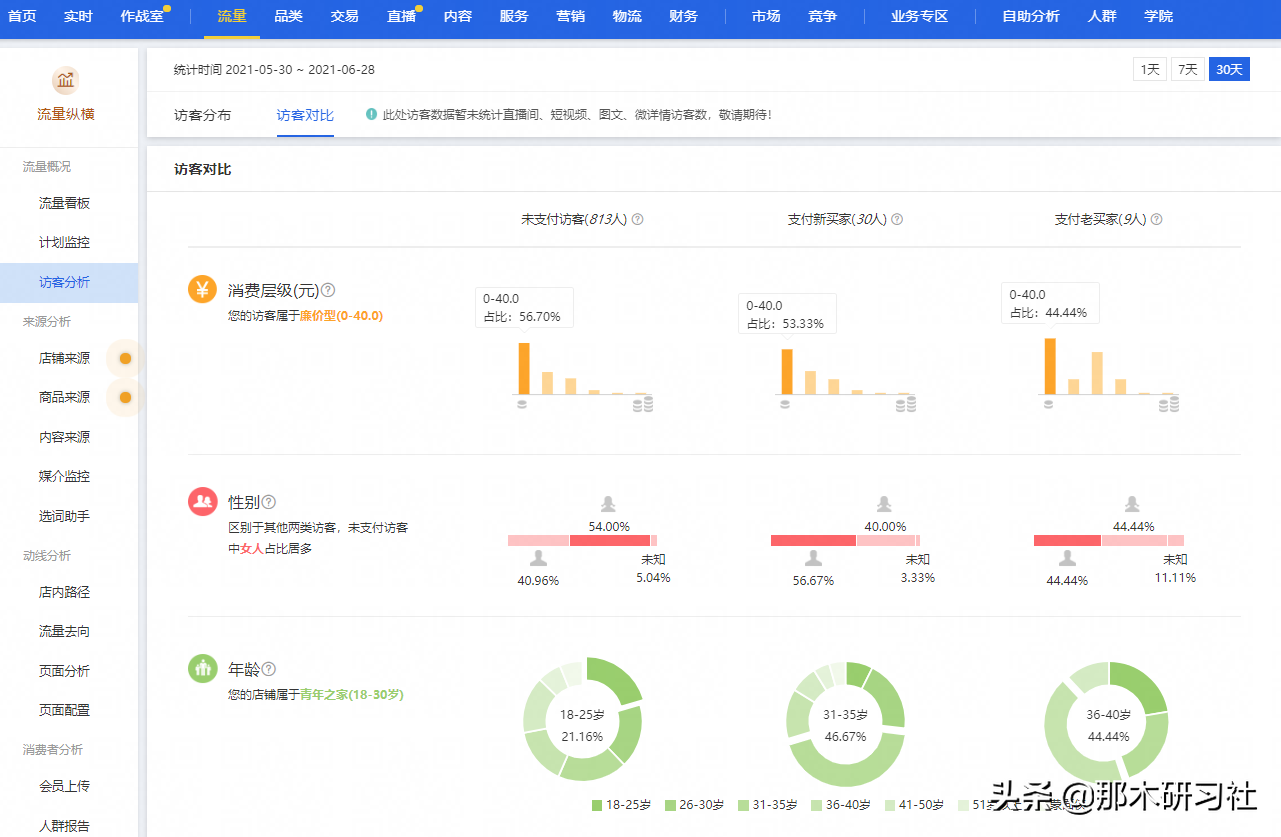This screenshot has height=837, width=1281.
Task: Click the tallest bar in 未支付访客 chart
Action: click(524, 368)
